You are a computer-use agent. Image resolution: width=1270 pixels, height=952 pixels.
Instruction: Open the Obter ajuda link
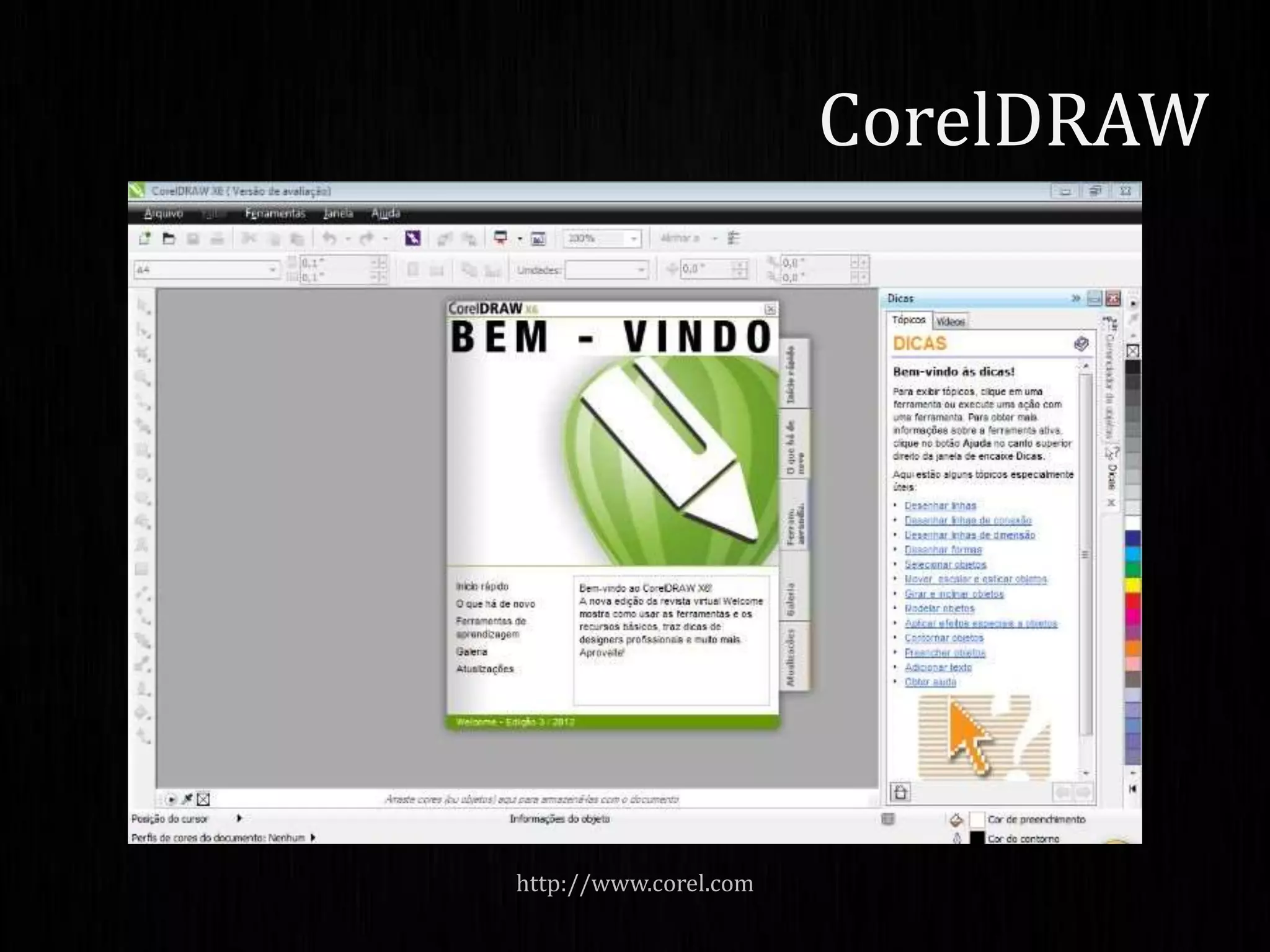[930, 682]
